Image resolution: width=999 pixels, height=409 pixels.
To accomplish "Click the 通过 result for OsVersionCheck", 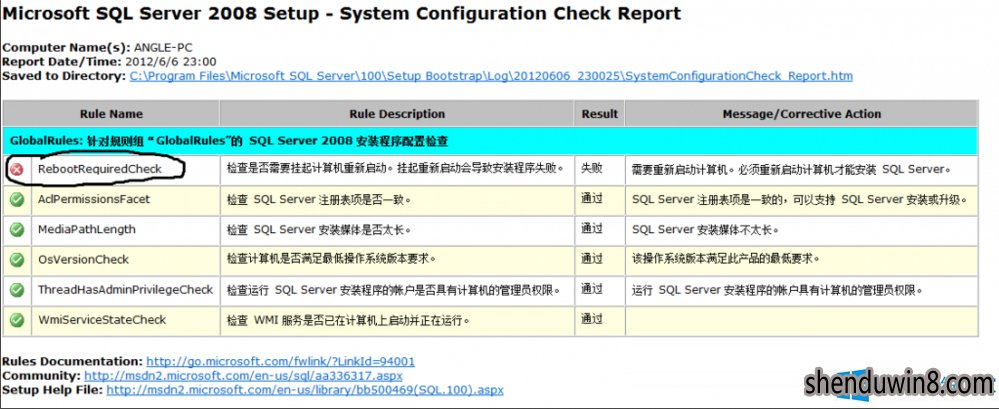I will pos(592,258).
